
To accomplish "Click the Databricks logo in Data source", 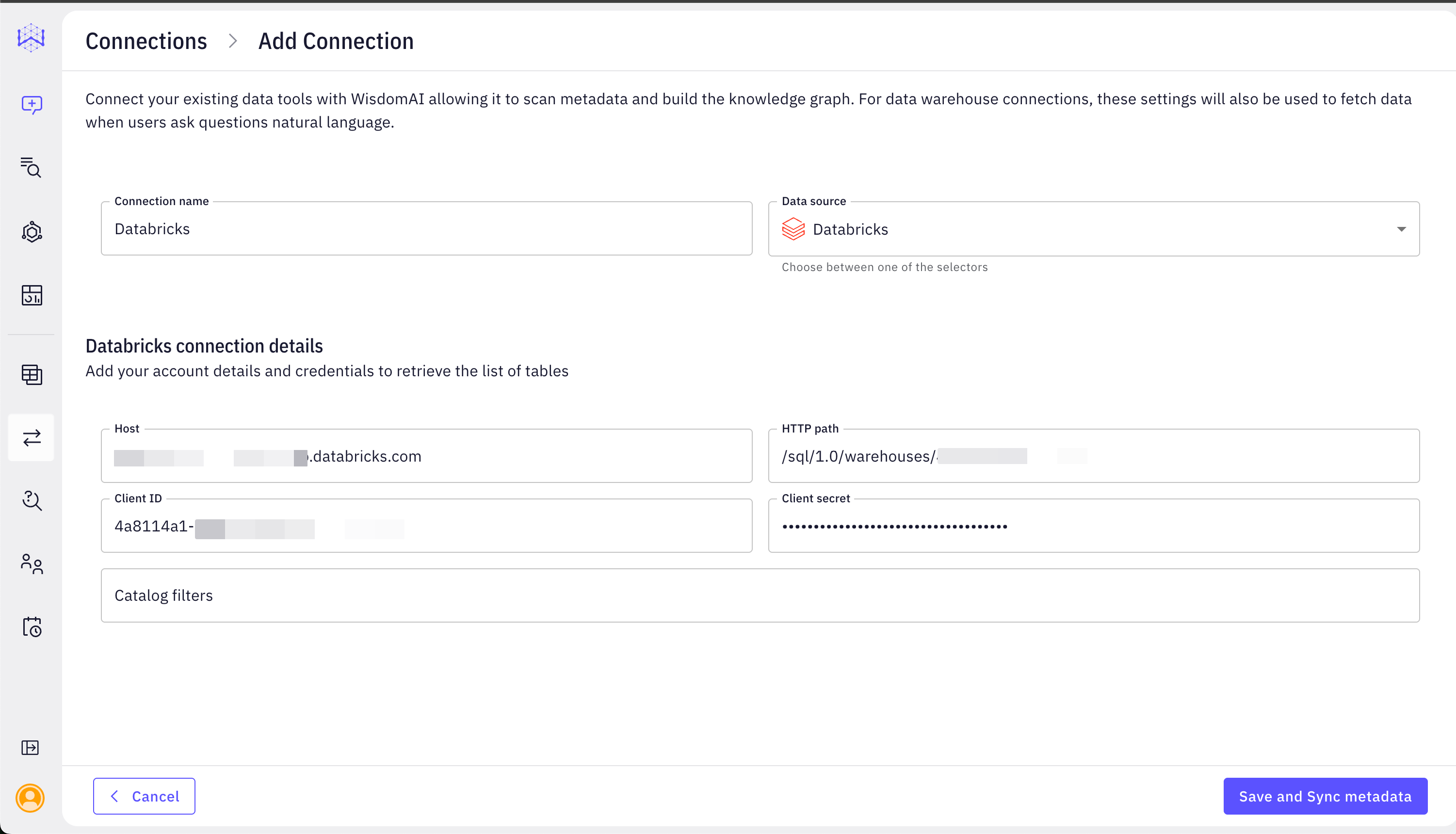I will [x=793, y=229].
